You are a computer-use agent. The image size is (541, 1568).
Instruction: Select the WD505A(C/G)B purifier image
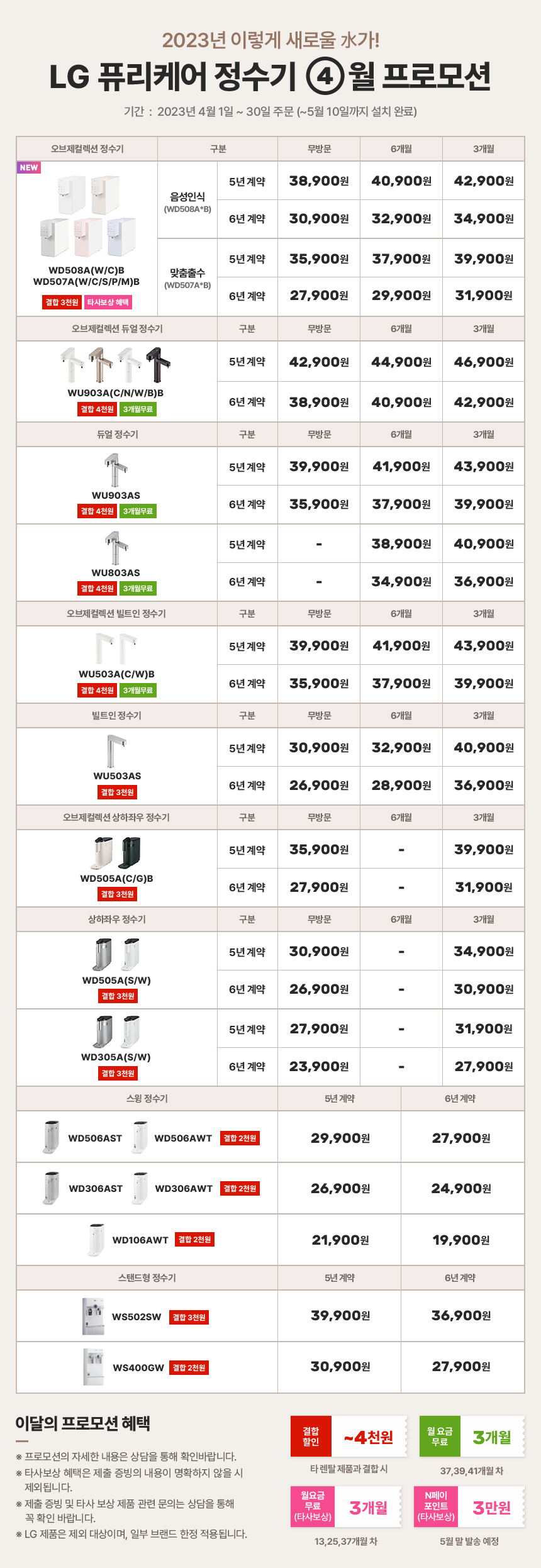pos(116,853)
